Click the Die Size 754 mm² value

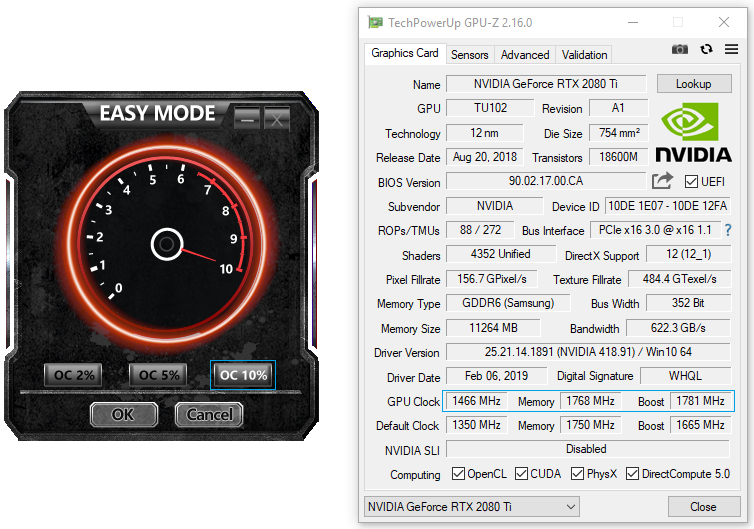pyautogui.click(x=618, y=133)
